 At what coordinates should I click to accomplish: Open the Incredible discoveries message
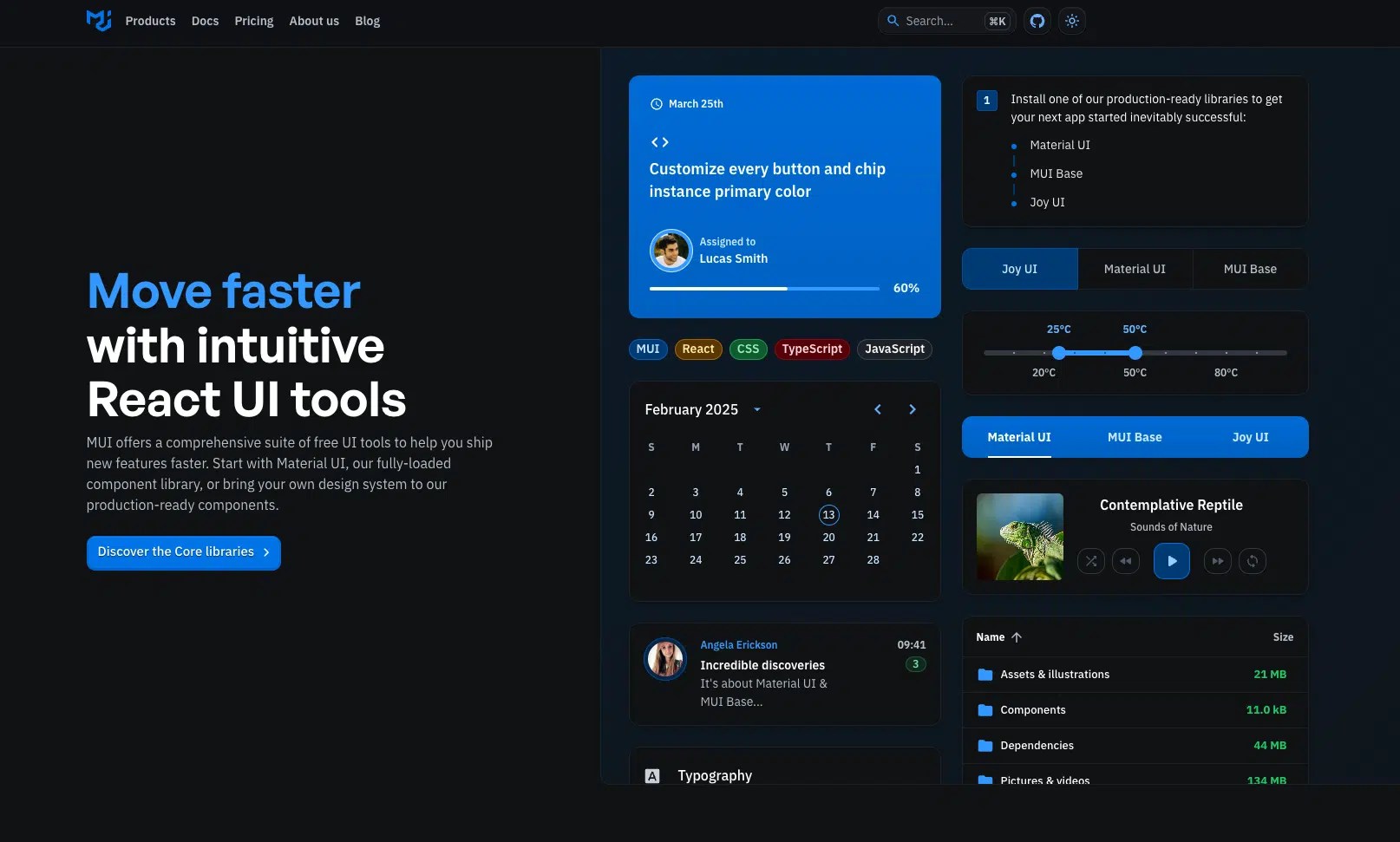tap(785, 674)
